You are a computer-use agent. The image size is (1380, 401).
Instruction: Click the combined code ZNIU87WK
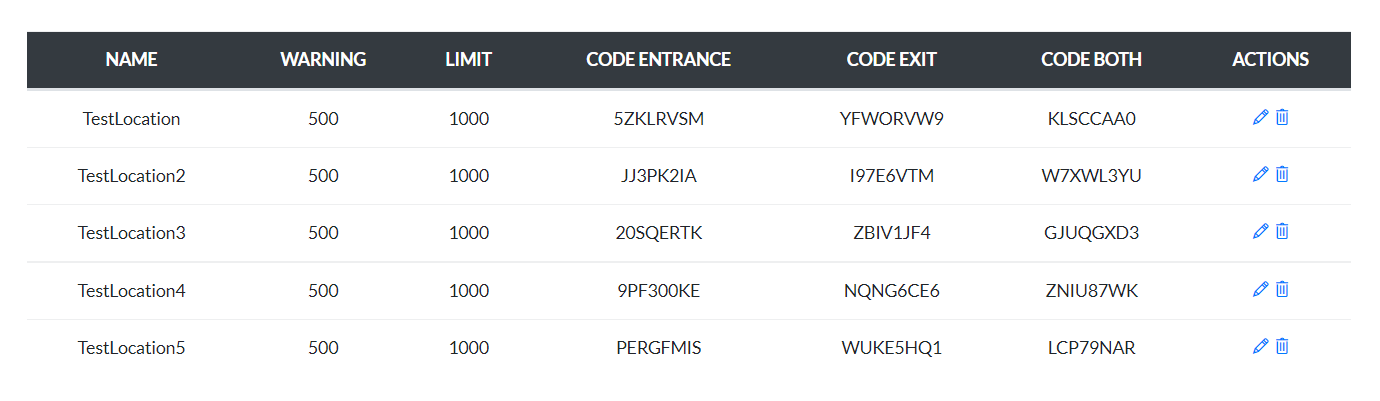click(1091, 291)
